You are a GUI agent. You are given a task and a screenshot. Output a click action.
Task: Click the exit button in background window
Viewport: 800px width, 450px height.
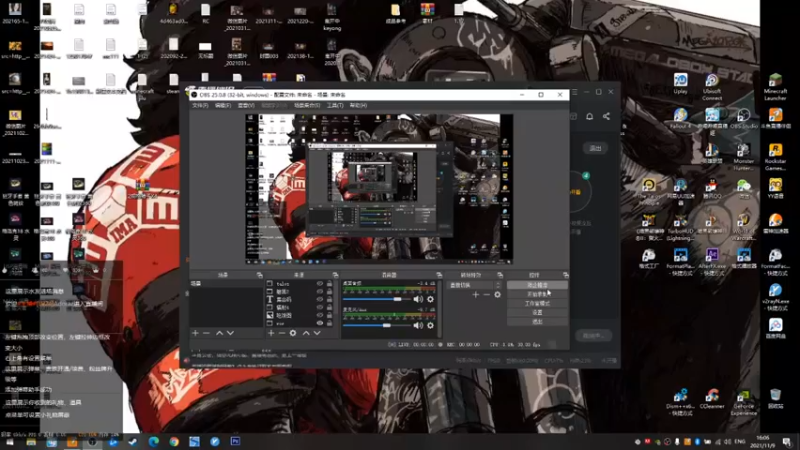click(x=595, y=148)
